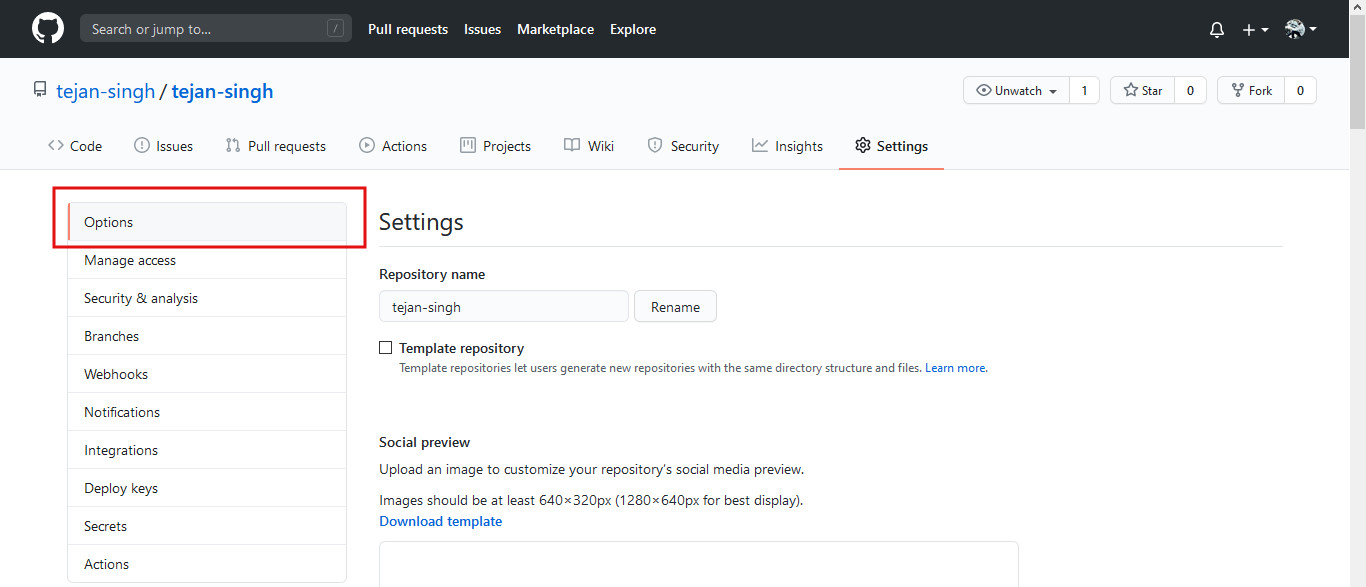
Task: Select Options in settings sidebar
Action: click(x=207, y=222)
